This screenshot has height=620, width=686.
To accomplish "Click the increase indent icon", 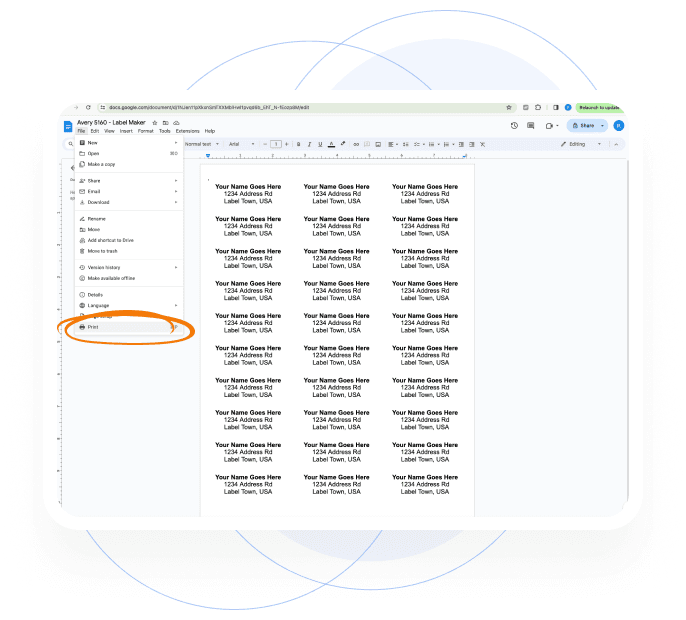I will 472,144.
